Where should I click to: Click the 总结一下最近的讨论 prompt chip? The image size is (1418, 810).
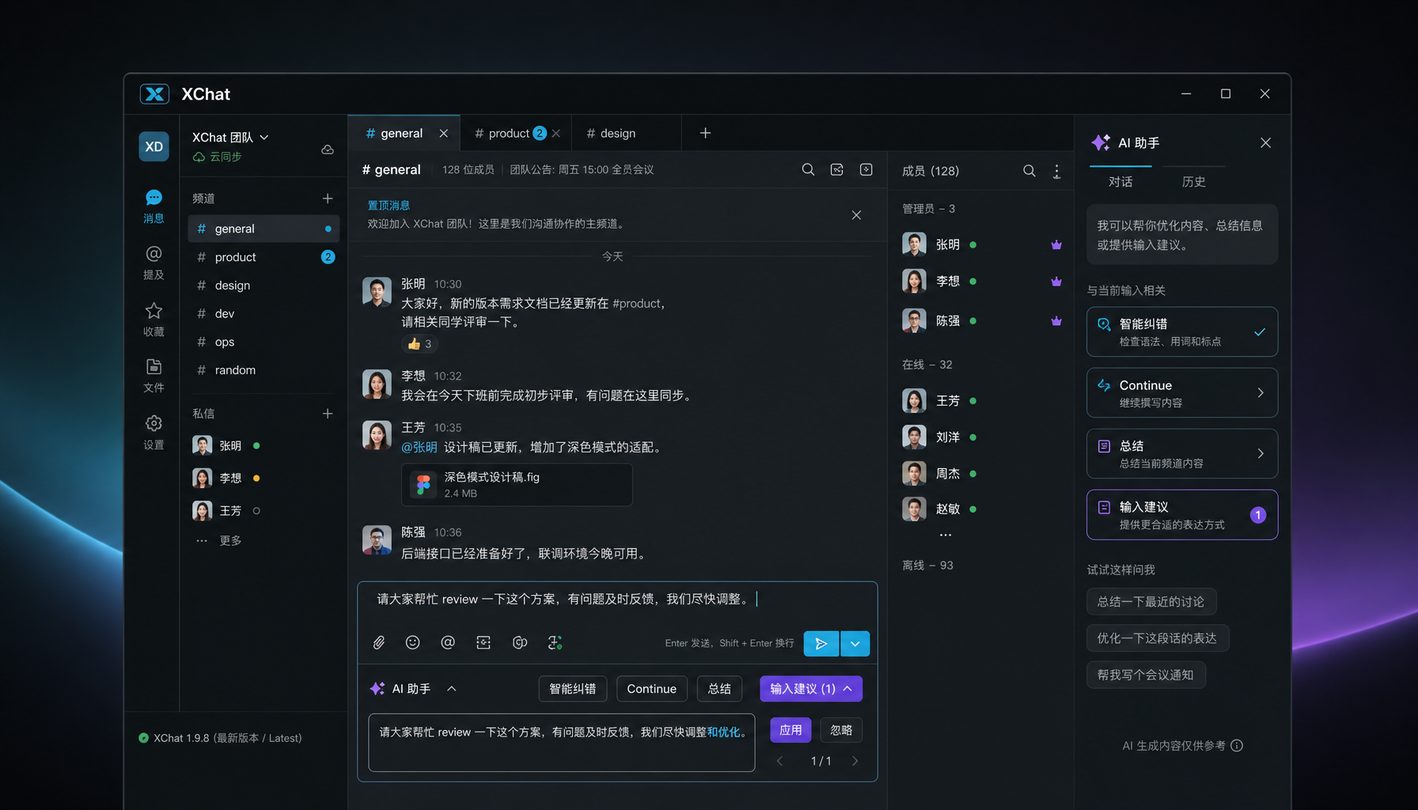(x=1151, y=601)
